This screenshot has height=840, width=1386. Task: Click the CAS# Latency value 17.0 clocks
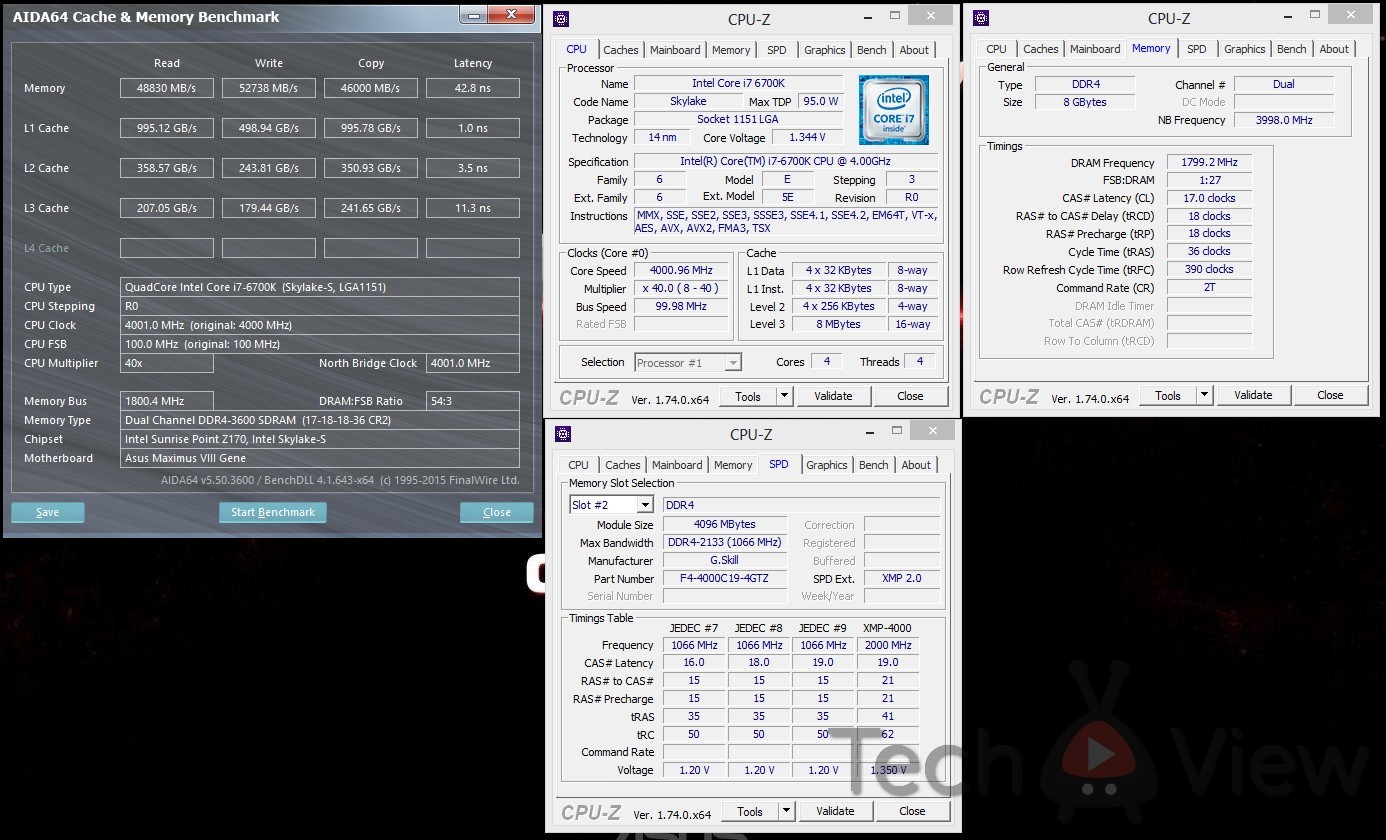click(1210, 198)
